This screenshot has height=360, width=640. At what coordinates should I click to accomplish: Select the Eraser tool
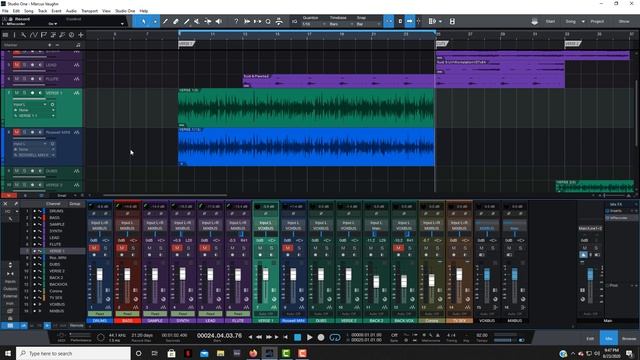176,21
